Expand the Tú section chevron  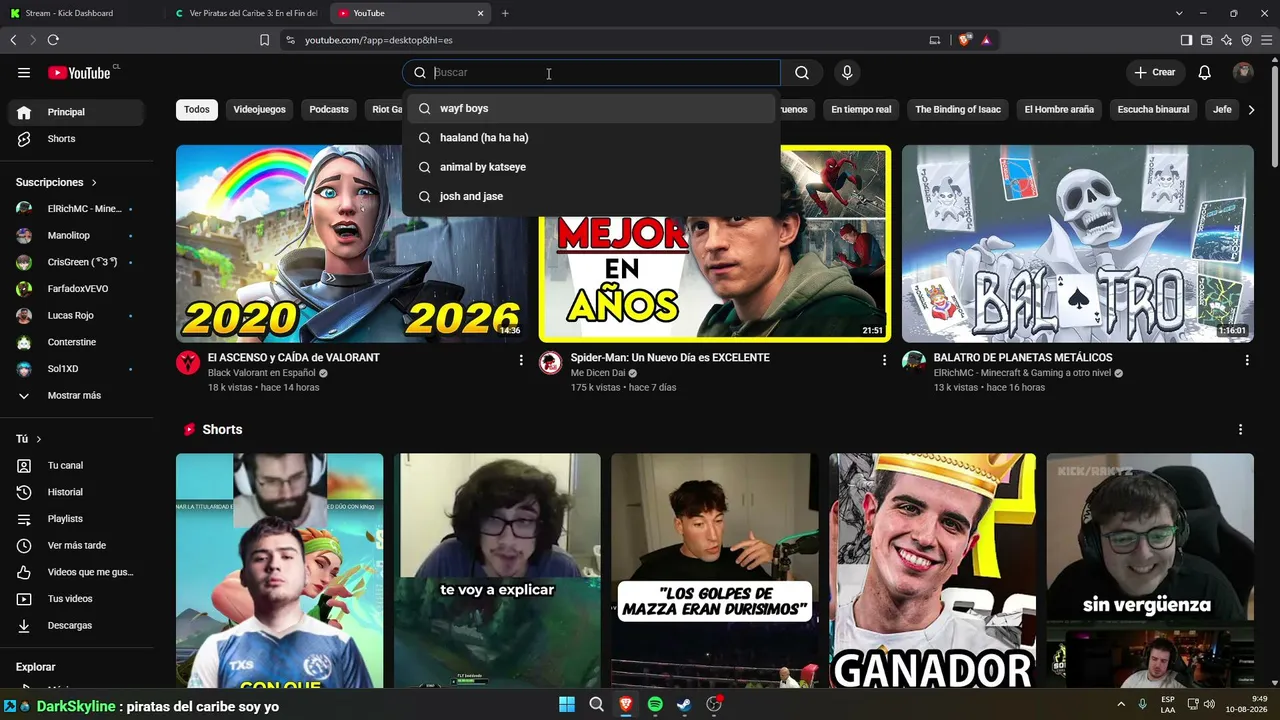[39, 439]
